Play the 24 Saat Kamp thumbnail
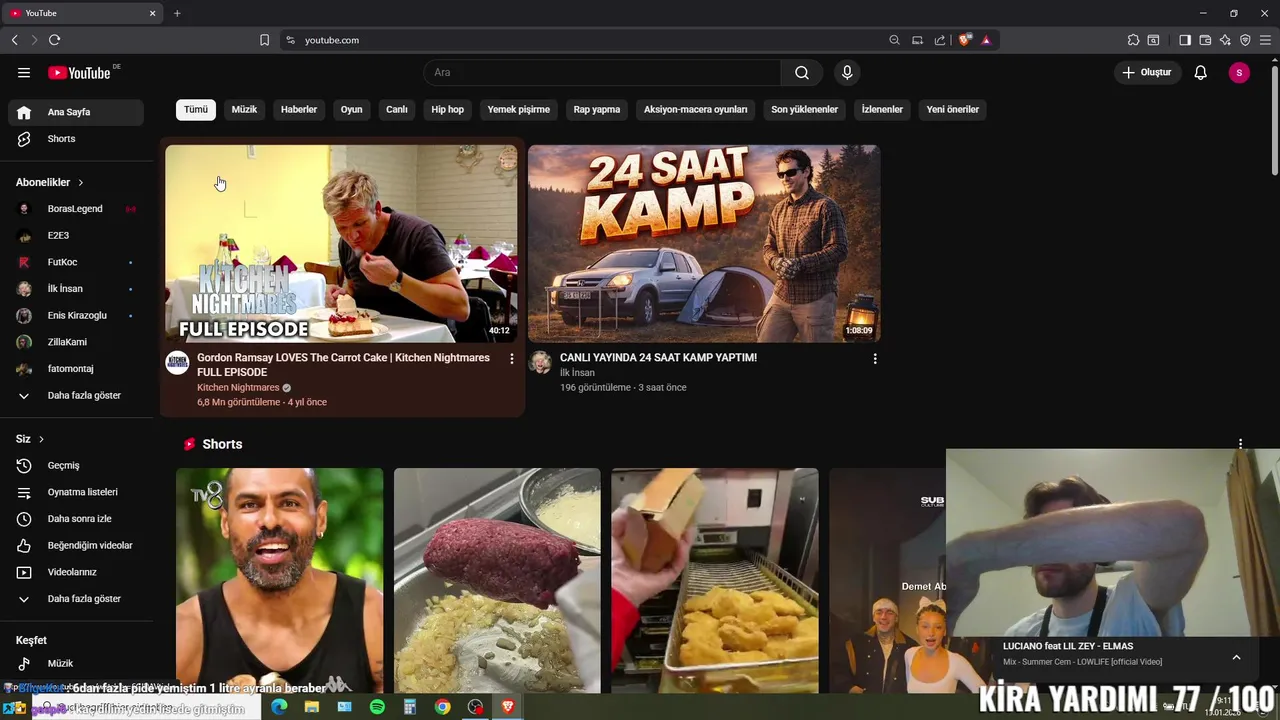Screen dimensions: 1280x720 [x=704, y=243]
